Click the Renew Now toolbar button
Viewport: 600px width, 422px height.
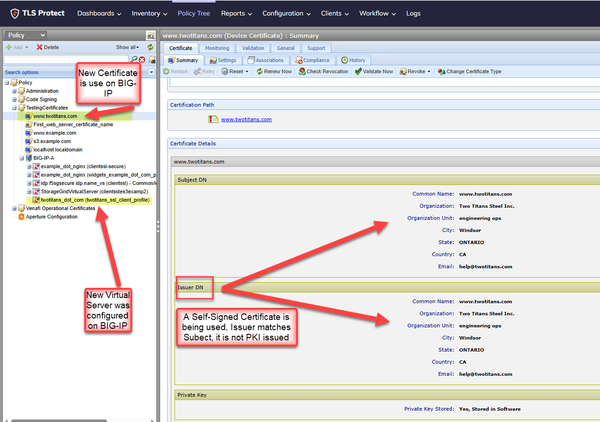tap(274, 71)
